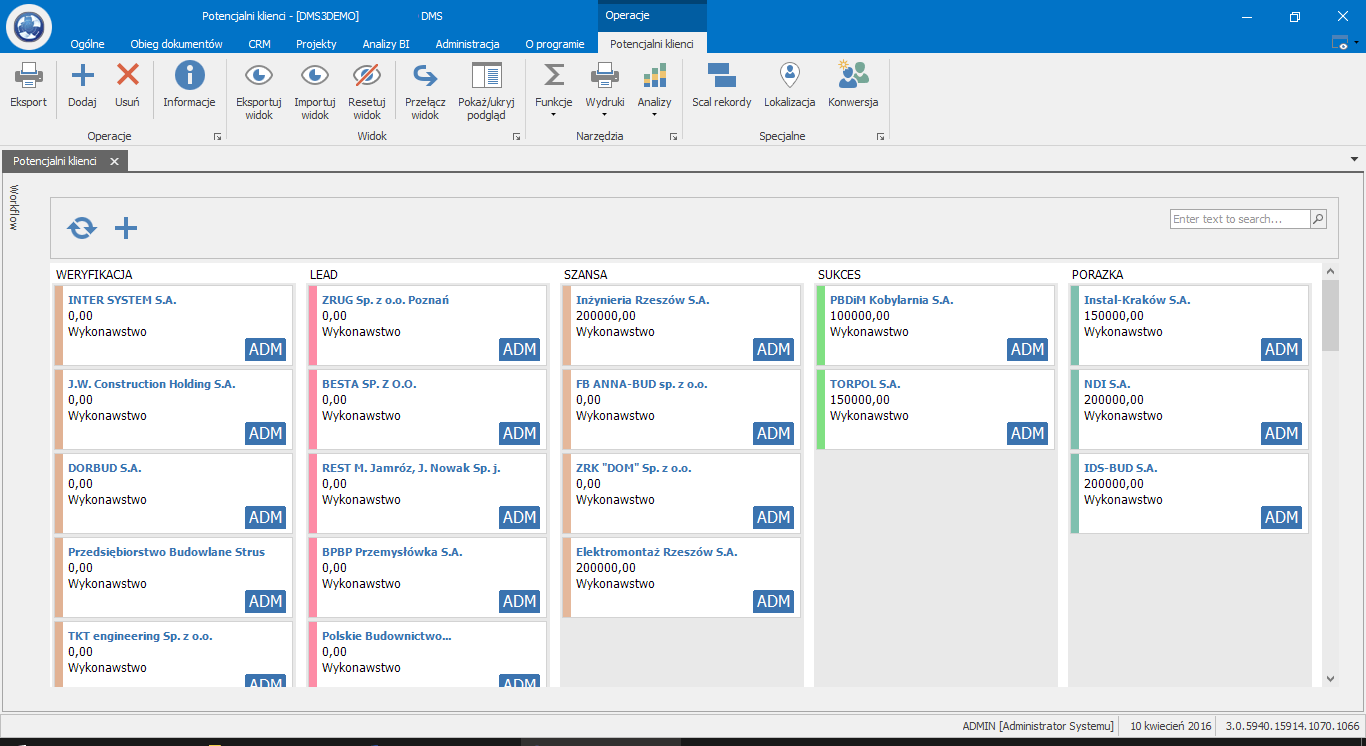Select BPBP Przemysłówka S.A. card
Screen dimensions: 1366x746
coord(427,577)
